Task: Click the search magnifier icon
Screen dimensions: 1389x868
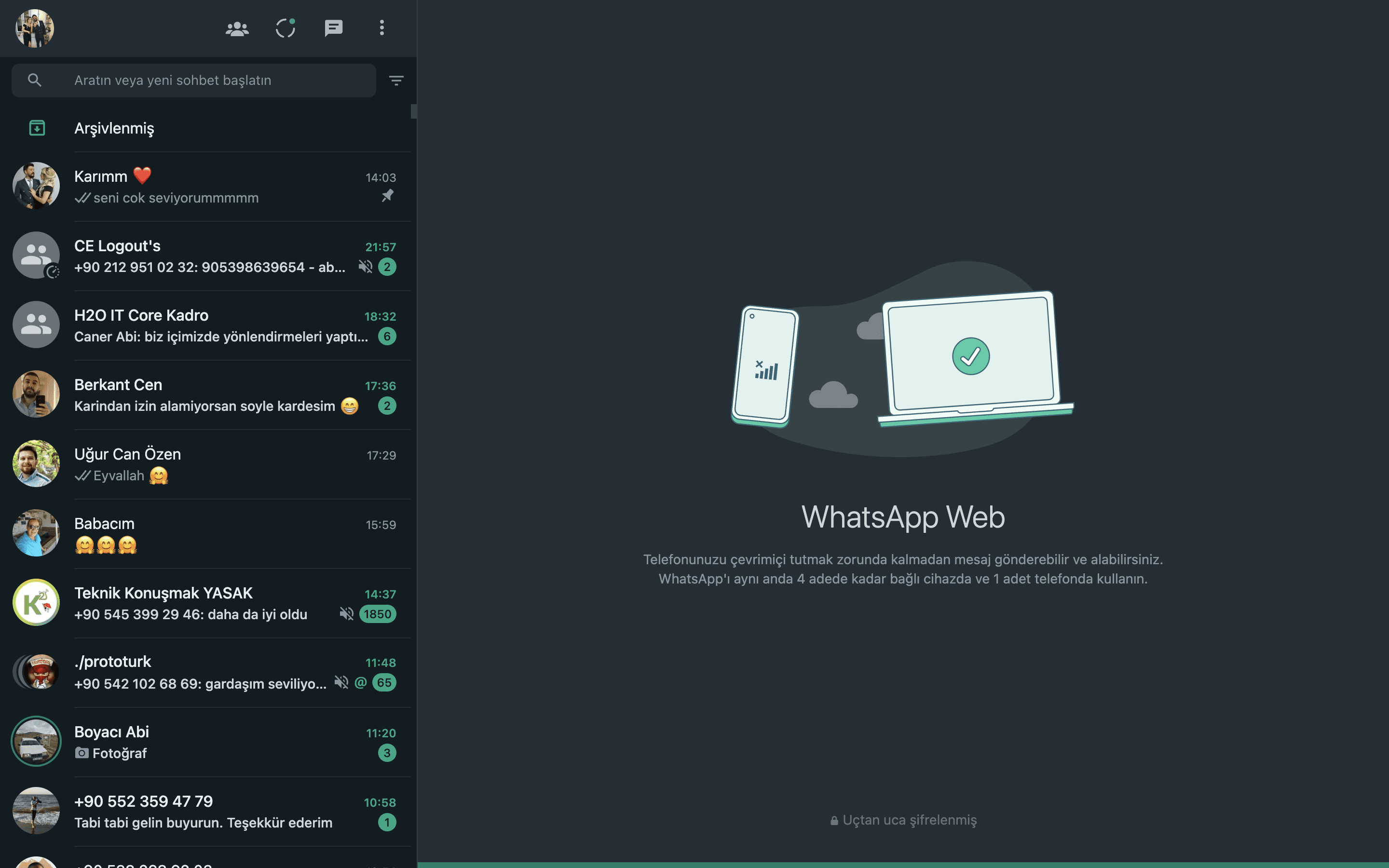Action: (34, 81)
